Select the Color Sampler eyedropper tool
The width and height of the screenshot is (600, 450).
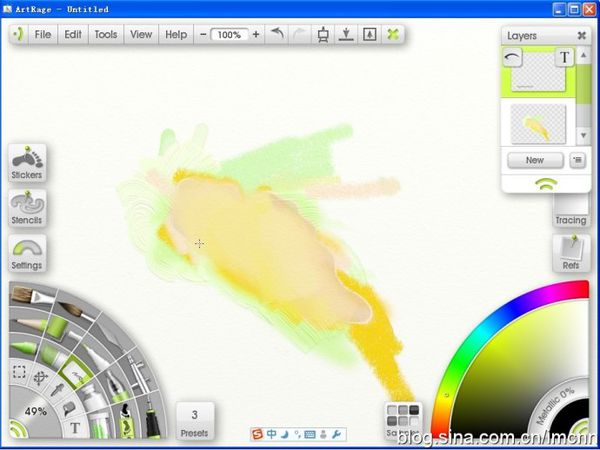click(x=57, y=390)
